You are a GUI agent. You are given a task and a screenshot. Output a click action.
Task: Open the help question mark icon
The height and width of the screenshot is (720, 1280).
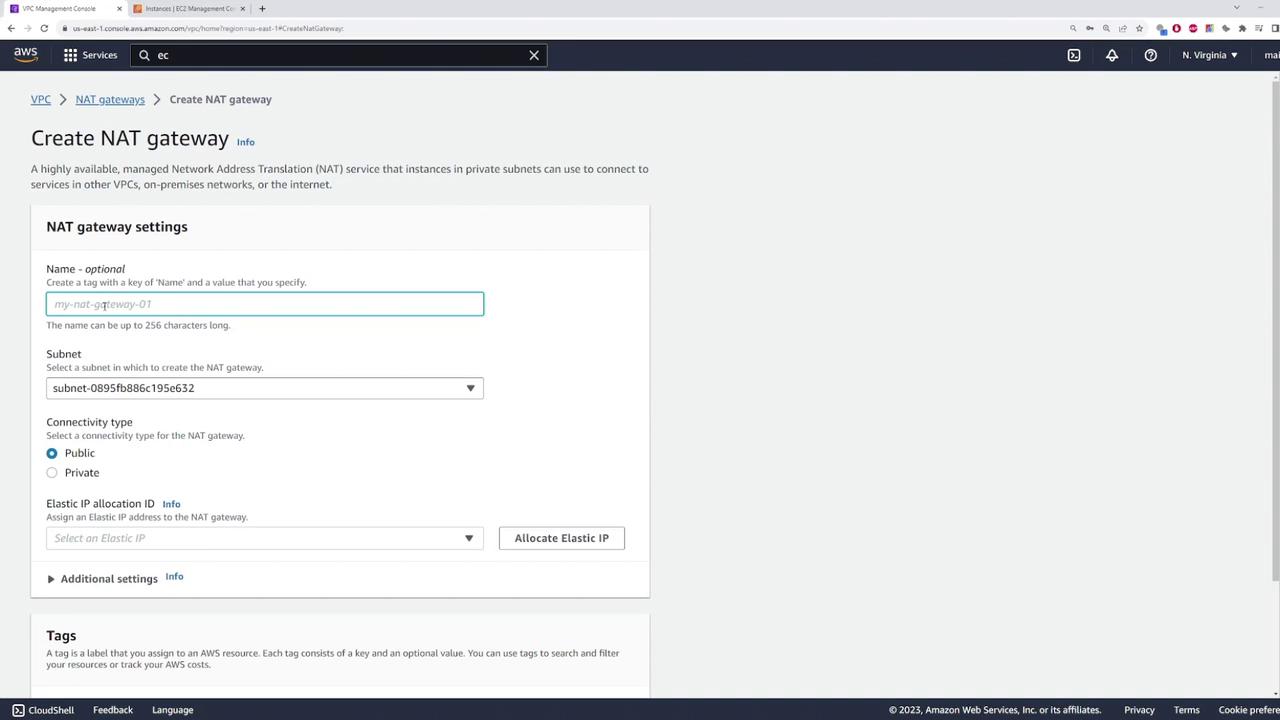(1151, 55)
